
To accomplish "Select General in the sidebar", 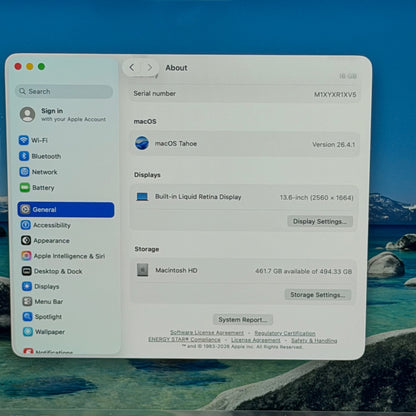I will pos(66,210).
